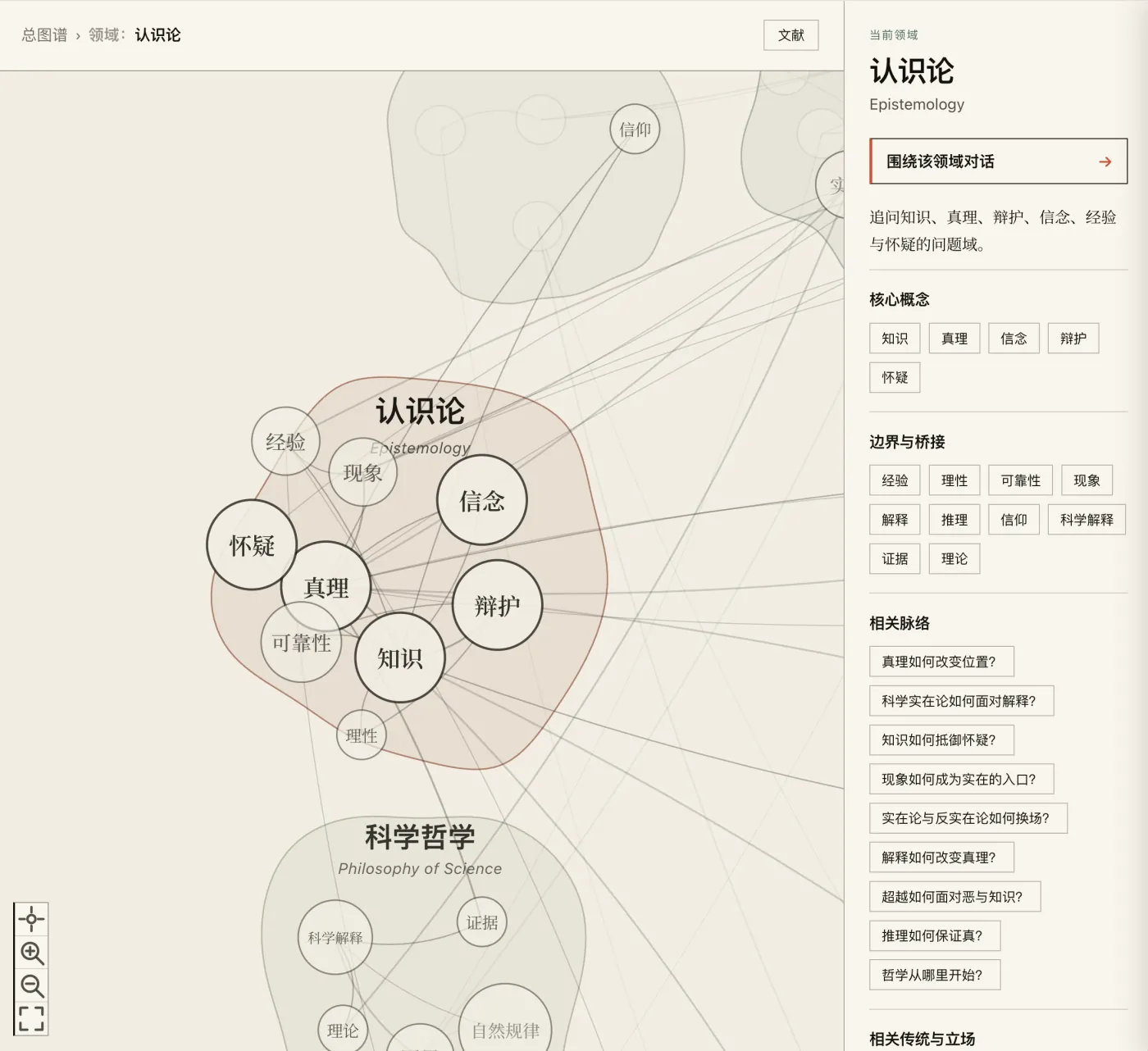Select the 信仰 node in the graph
Screen dimensions: 1148x1051
click(x=635, y=130)
